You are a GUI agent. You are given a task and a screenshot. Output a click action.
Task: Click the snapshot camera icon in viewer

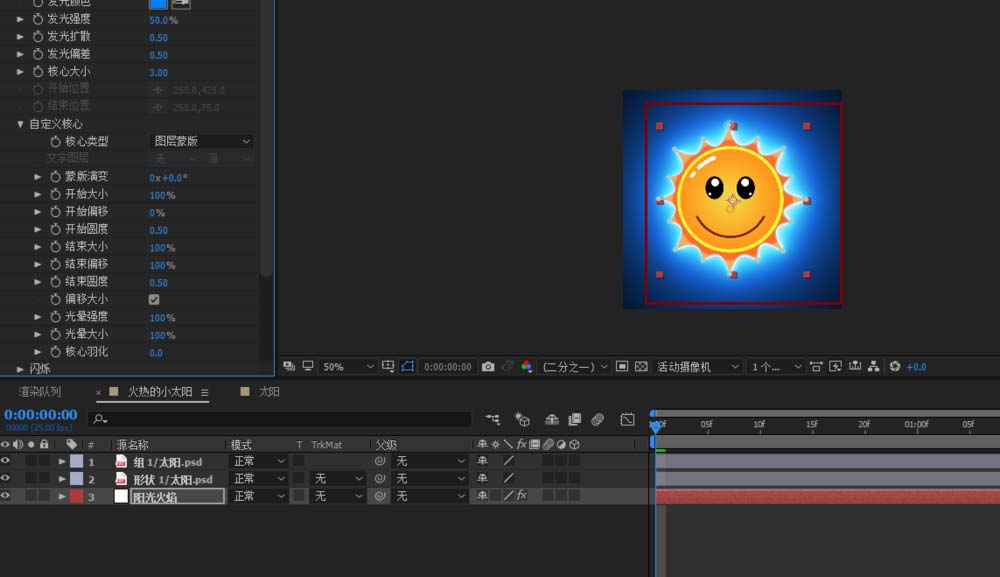point(488,367)
